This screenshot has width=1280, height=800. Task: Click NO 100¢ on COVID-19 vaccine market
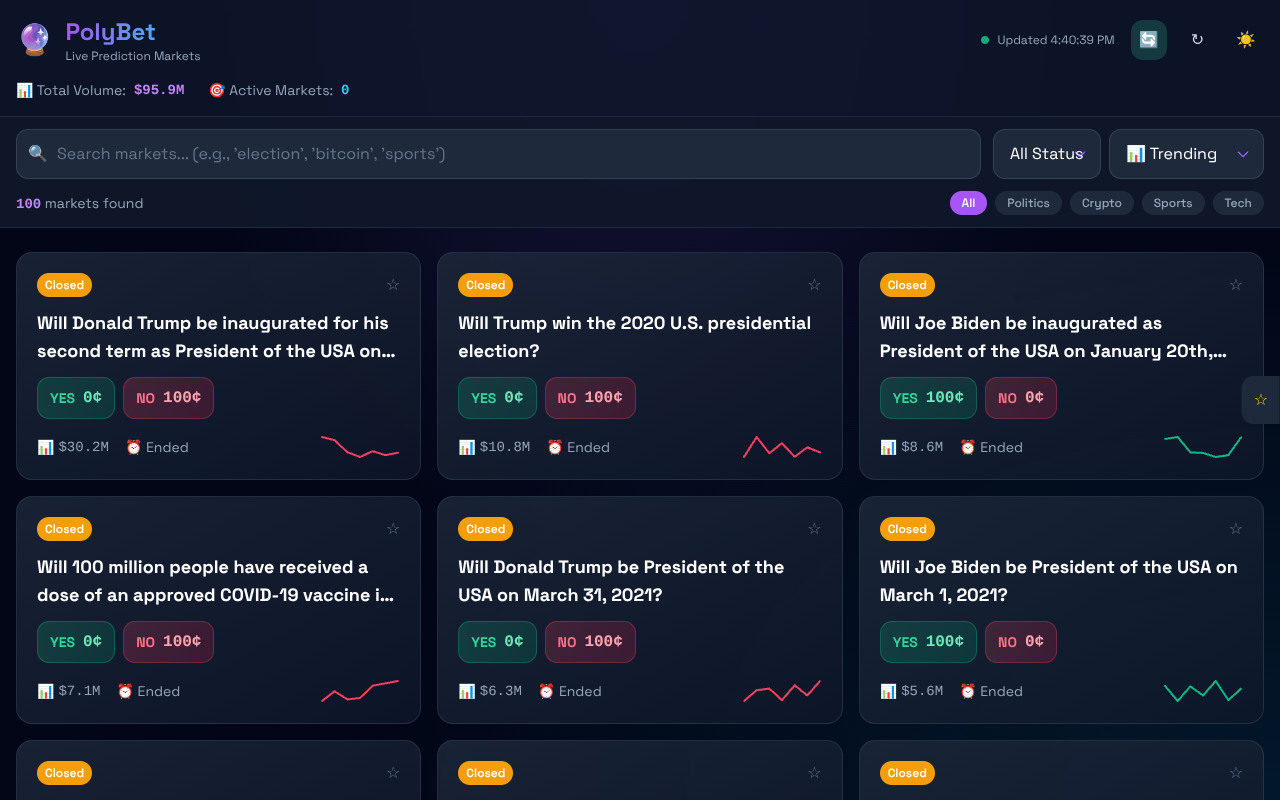(x=168, y=642)
